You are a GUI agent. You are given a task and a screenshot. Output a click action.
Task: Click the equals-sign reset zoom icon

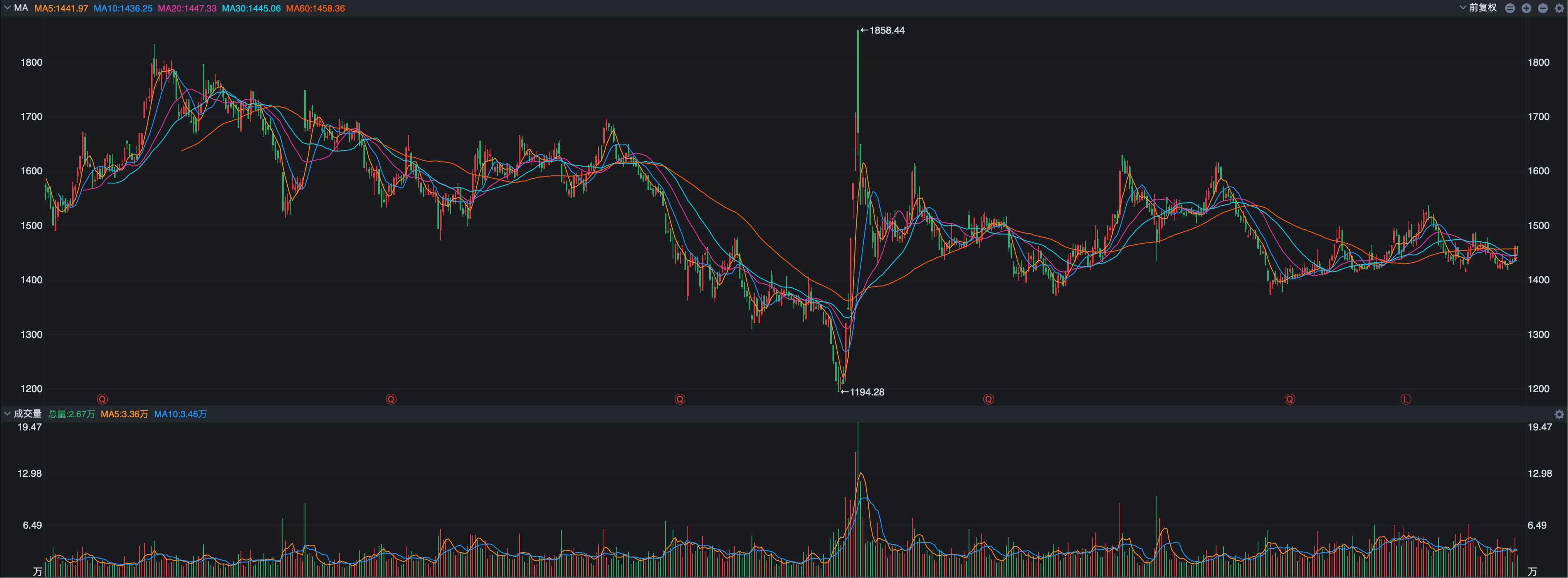coord(1510,9)
